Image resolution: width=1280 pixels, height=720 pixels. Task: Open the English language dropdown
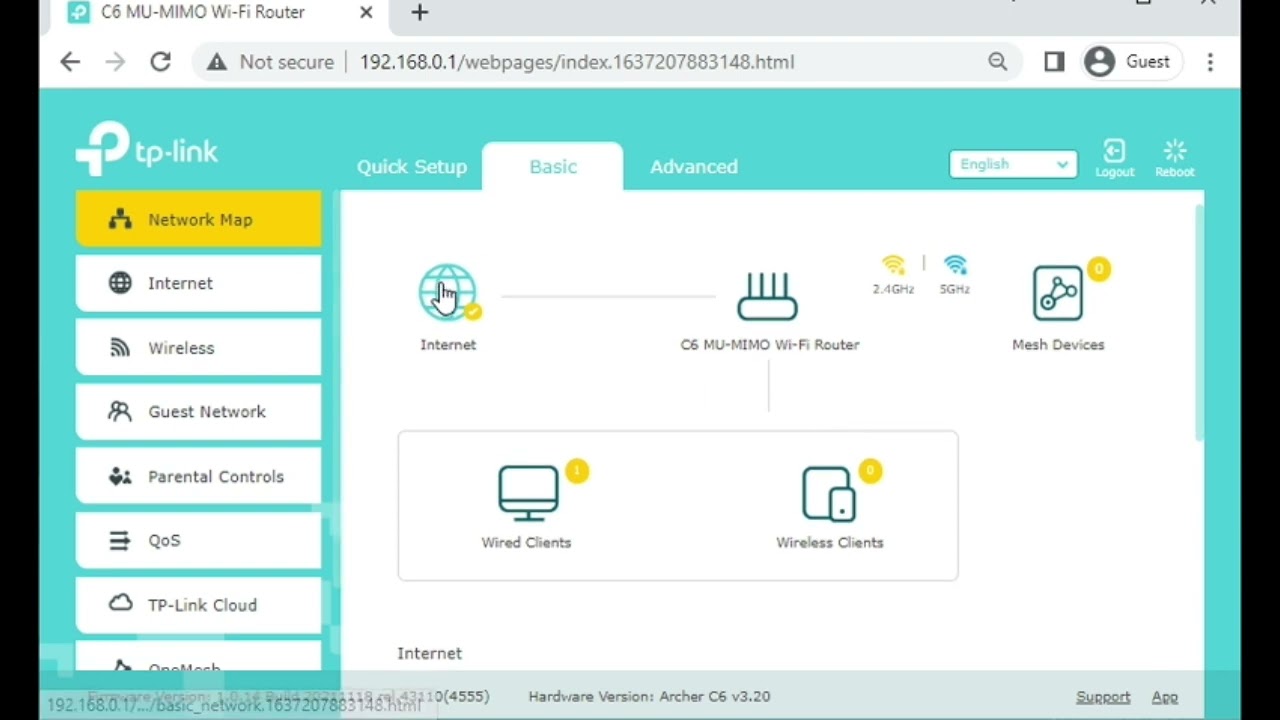click(x=1013, y=164)
